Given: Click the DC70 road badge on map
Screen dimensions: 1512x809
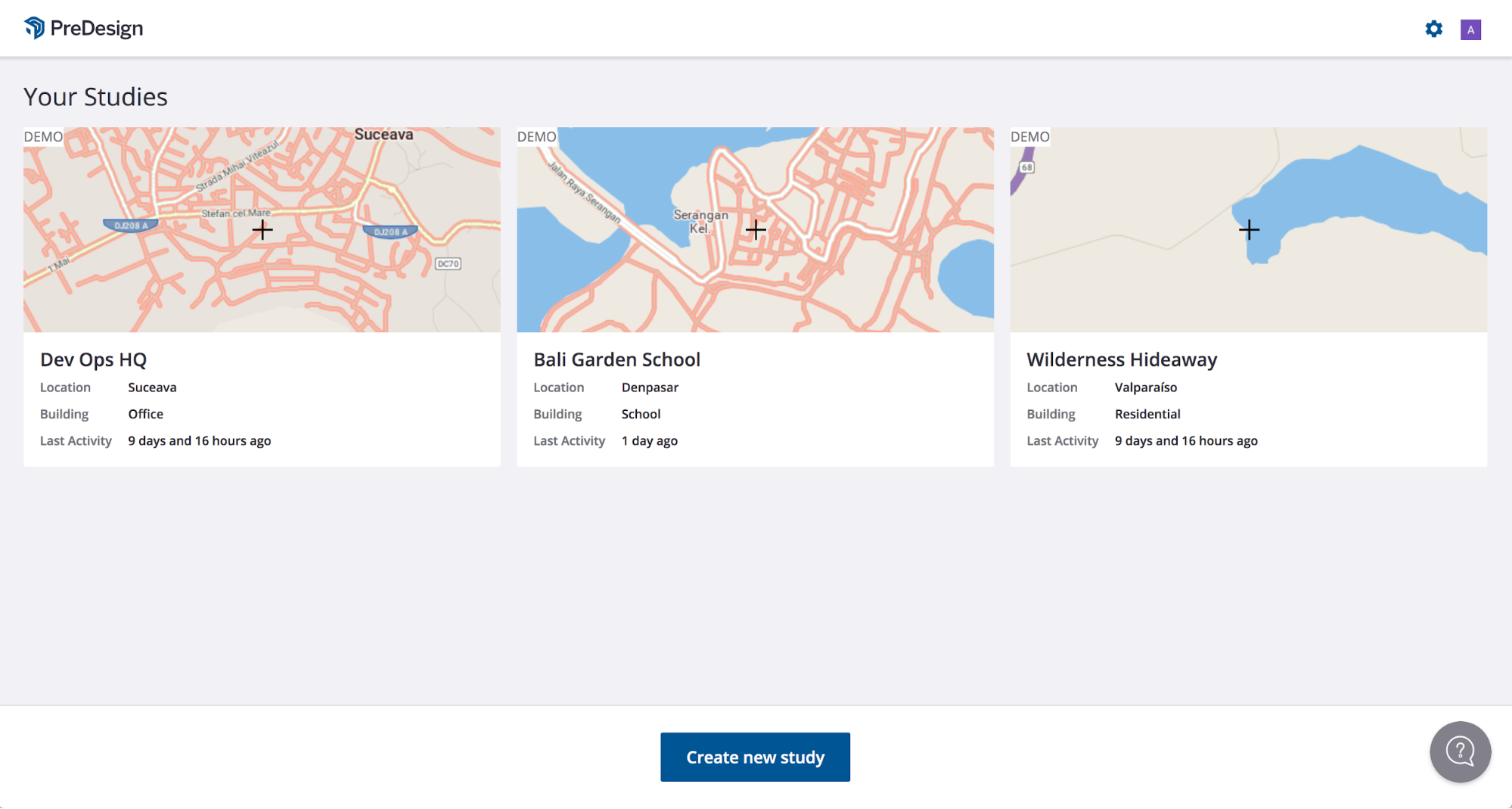Looking at the screenshot, I should [448, 263].
